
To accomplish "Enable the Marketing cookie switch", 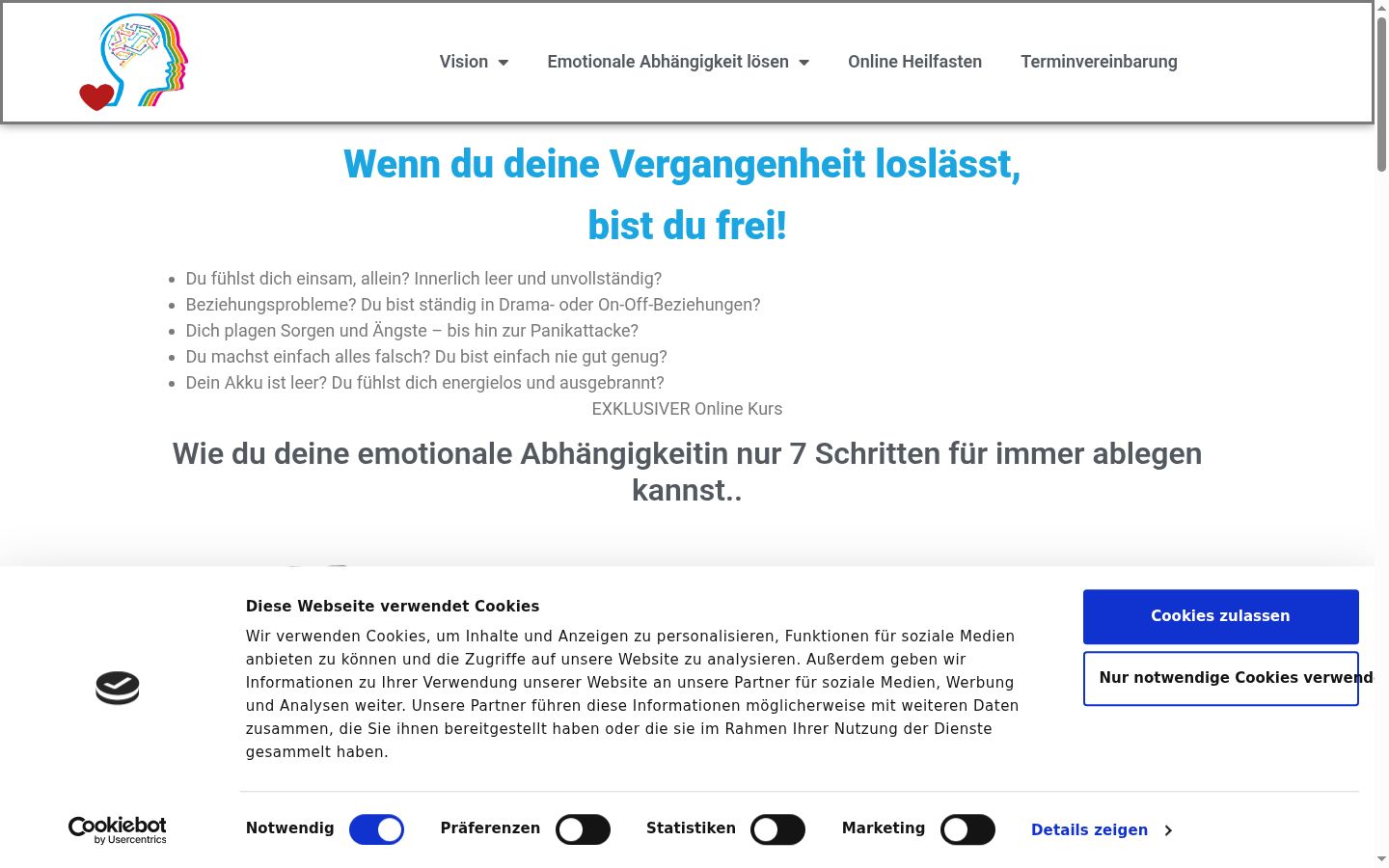I will point(967,829).
